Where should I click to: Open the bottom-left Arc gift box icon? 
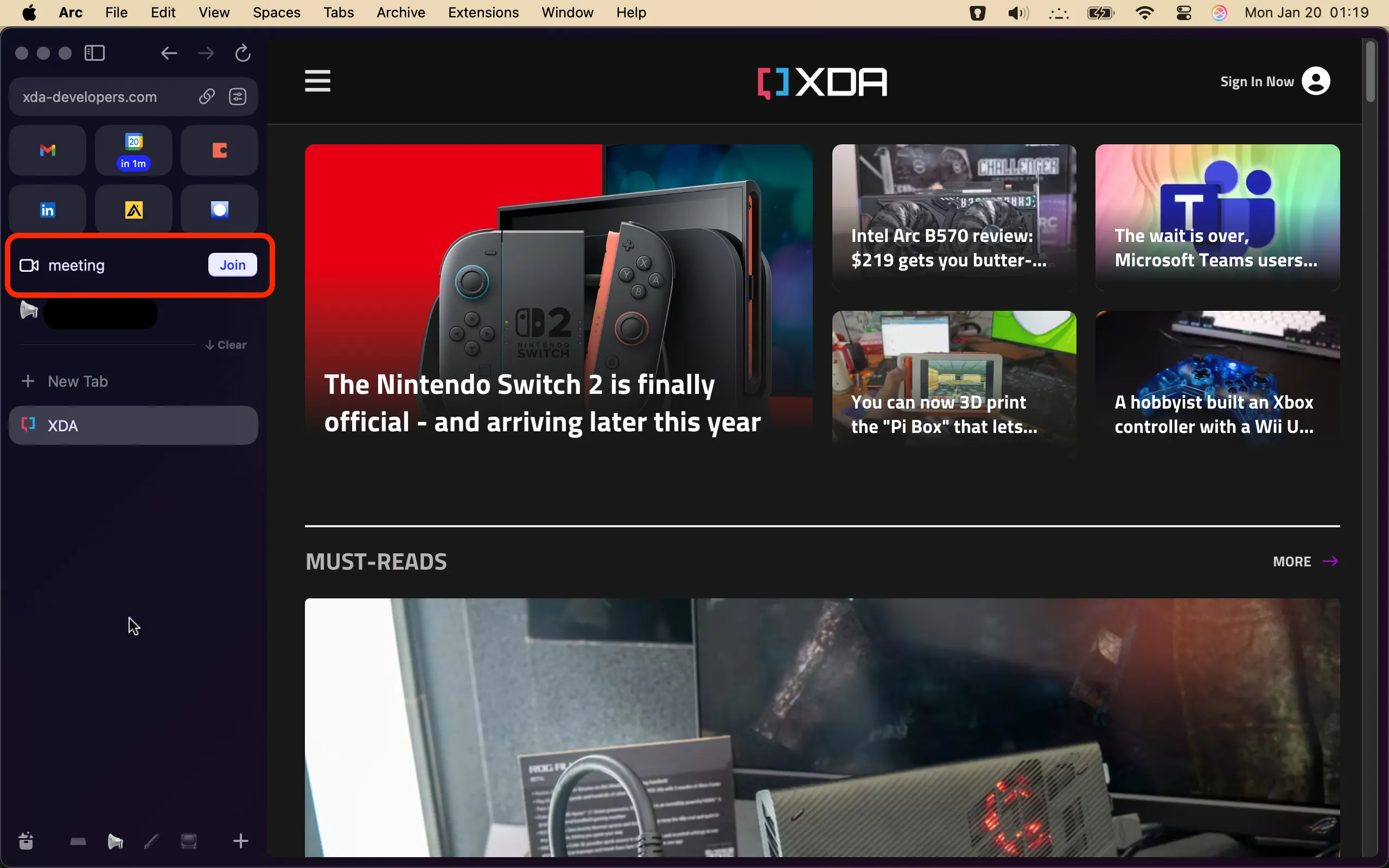26,841
